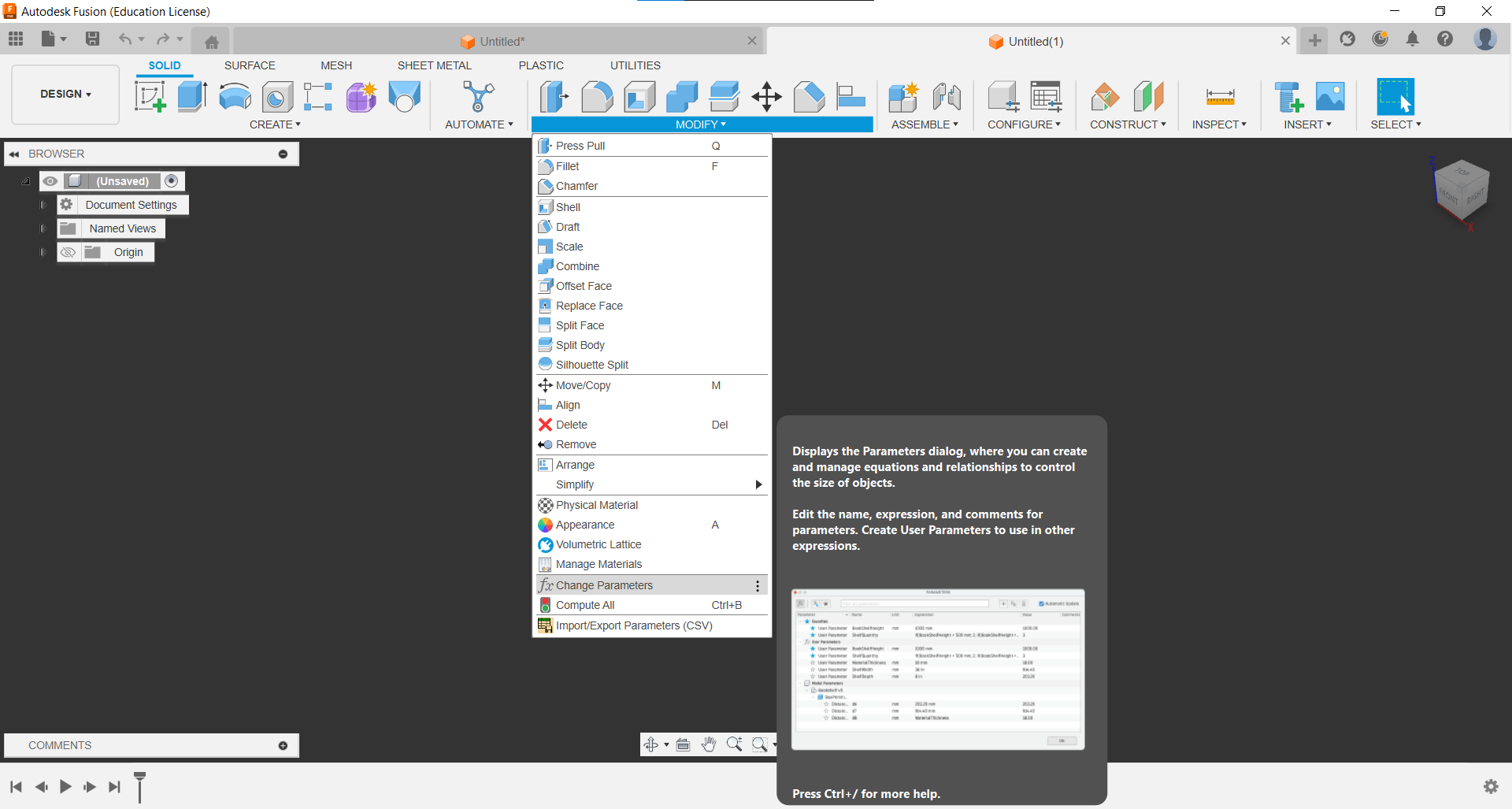Viewport: 1512px width, 809px height.
Task: Click Press Pull icon in toolbar
Action: [x=554, y=97]
